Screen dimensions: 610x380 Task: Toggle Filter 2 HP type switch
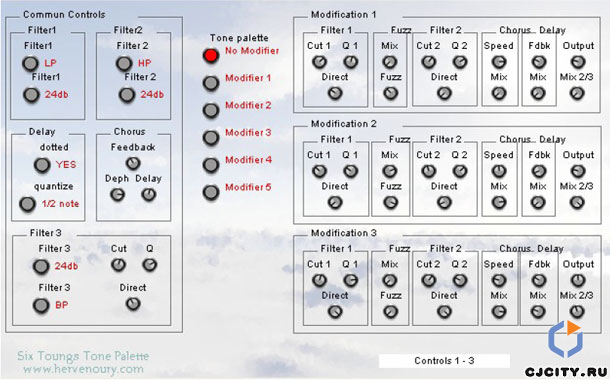coord(124,63)
